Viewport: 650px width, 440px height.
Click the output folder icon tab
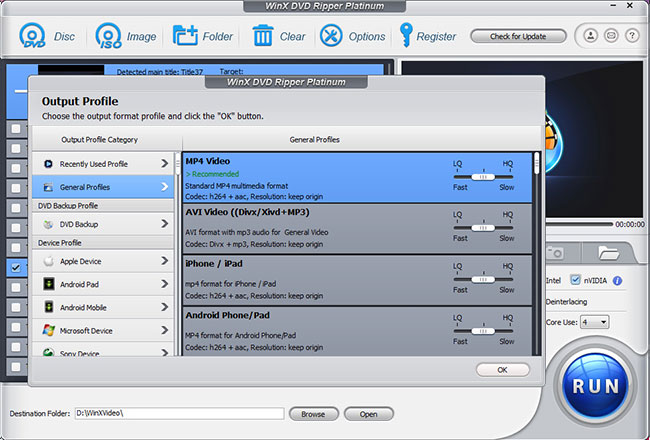pyautogui.click(x=608, y=253)
